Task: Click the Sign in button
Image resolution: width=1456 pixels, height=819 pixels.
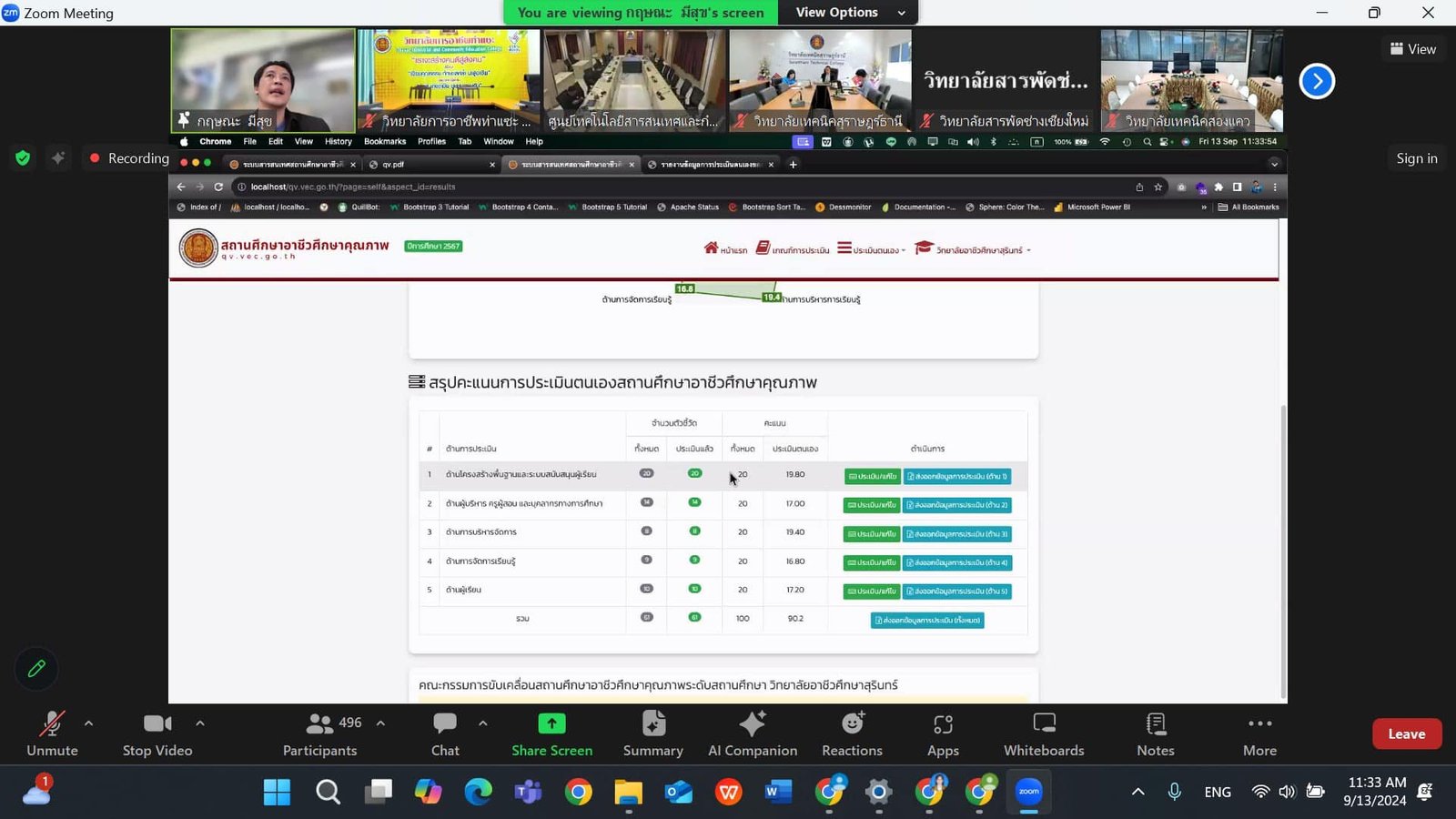Action: click(x=1416, y=158)
